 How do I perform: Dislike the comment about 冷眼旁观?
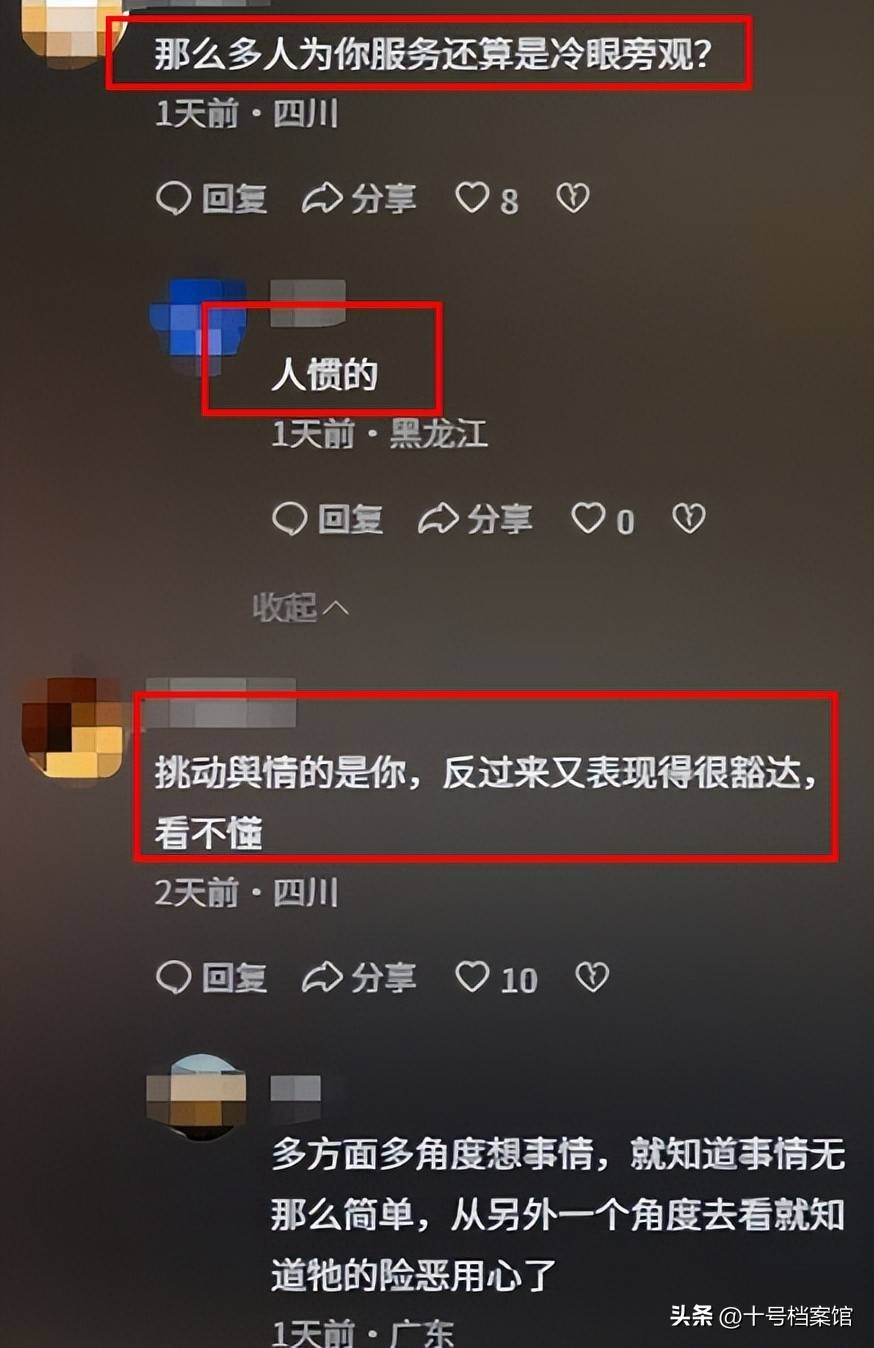click(573, 198)
